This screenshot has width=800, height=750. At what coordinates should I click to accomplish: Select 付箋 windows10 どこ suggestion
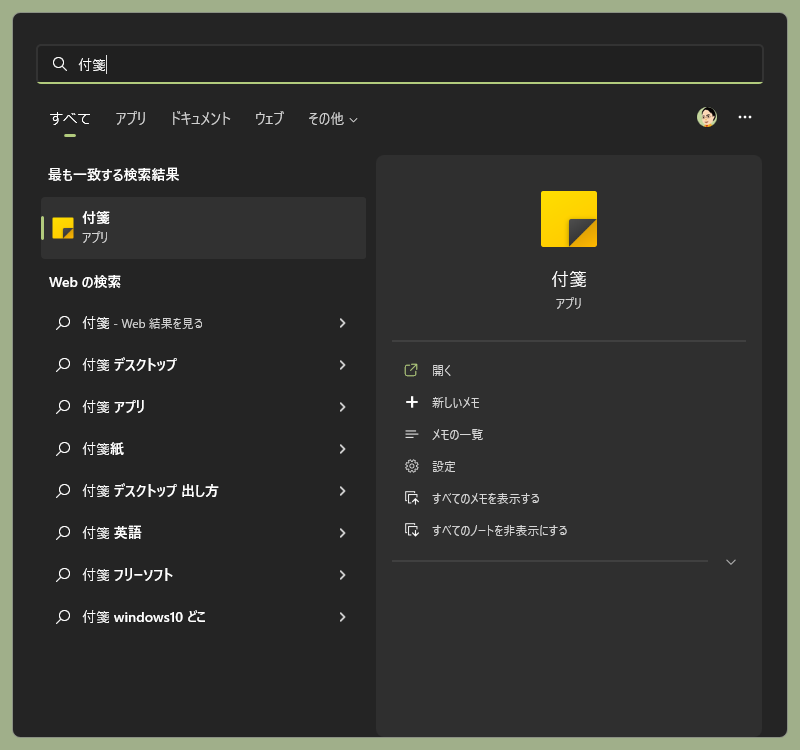click(x=204, y=617)
